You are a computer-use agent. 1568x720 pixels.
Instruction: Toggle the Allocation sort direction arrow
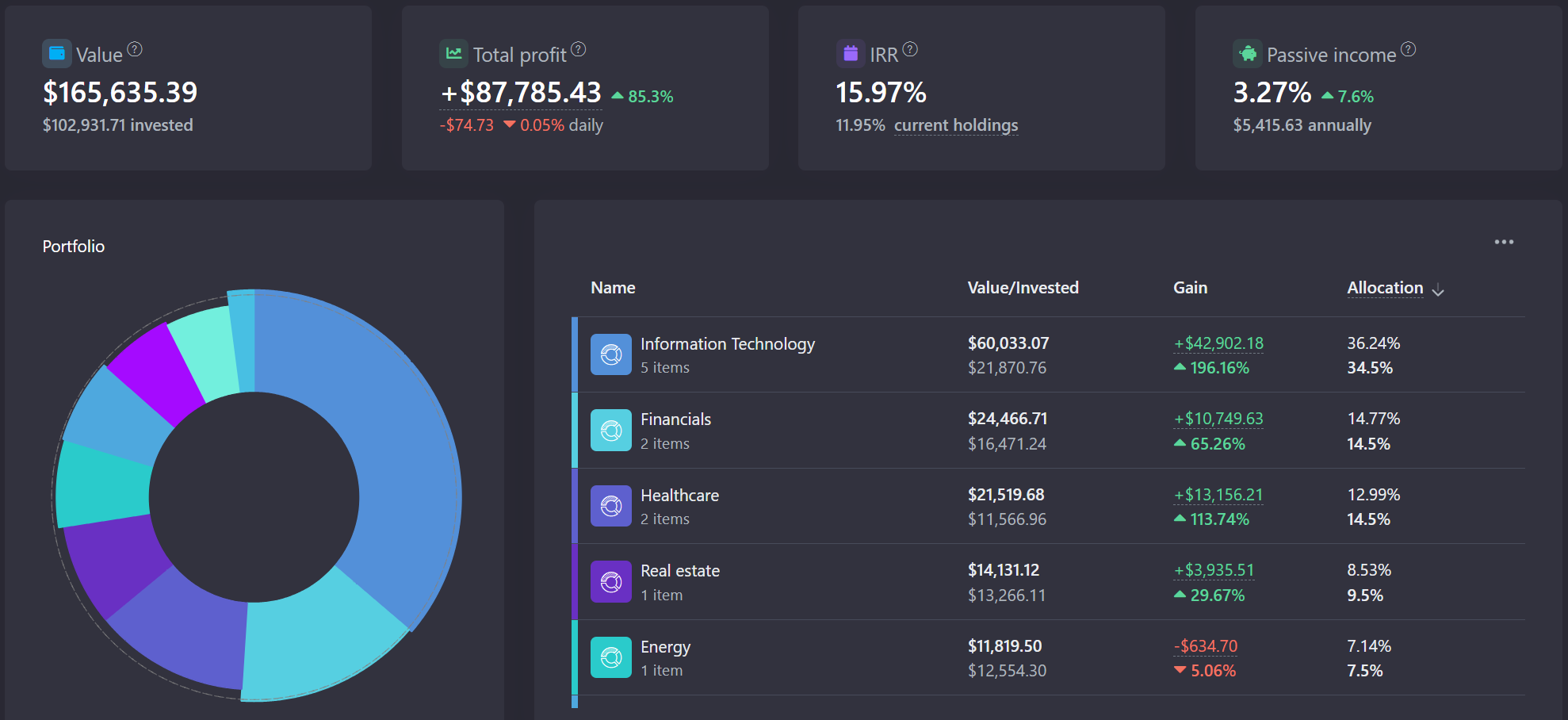click(x=1440, y=290)
